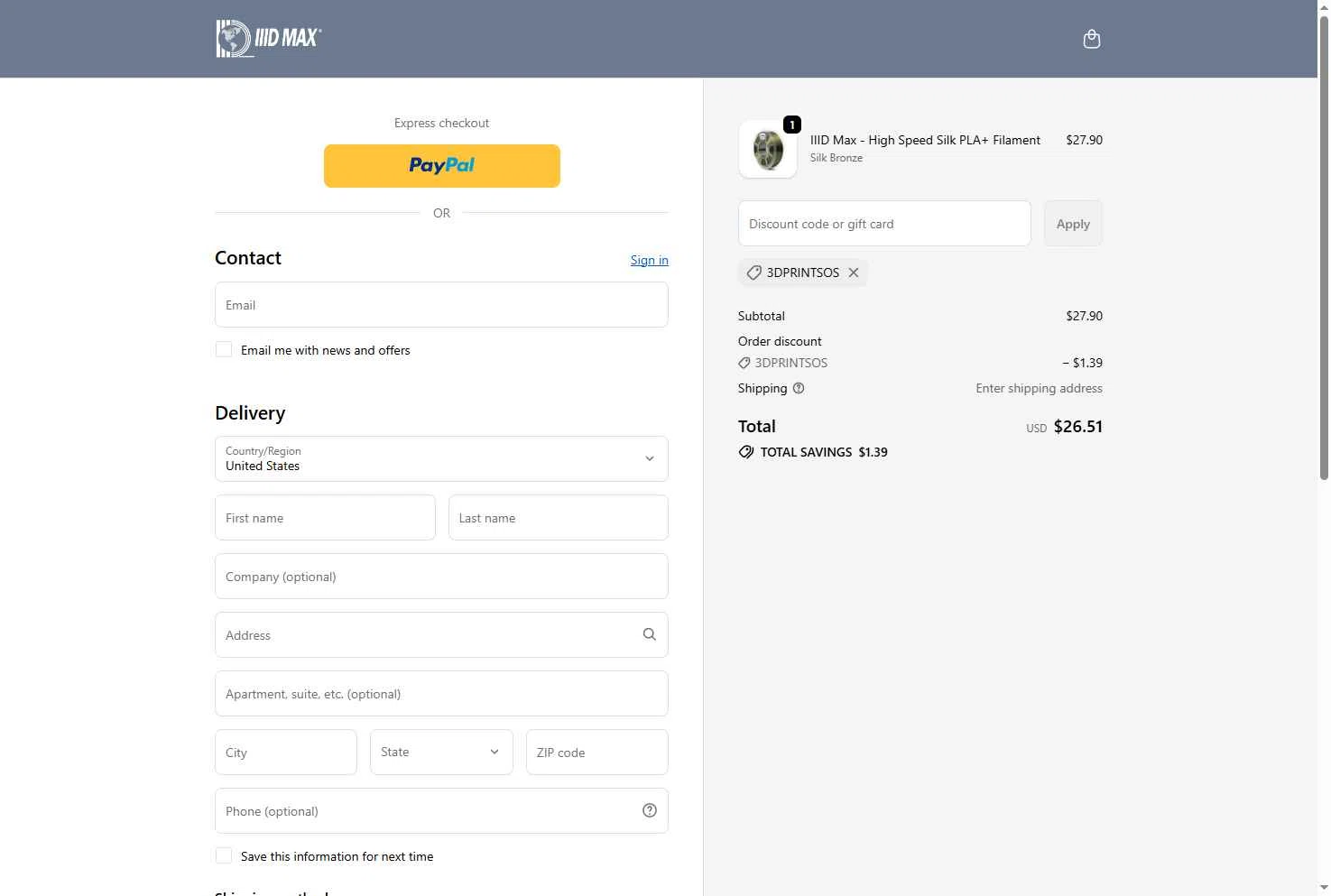Remove the 3DPRINTSOS discount code

pyautogui.click(x=854, y=272)
